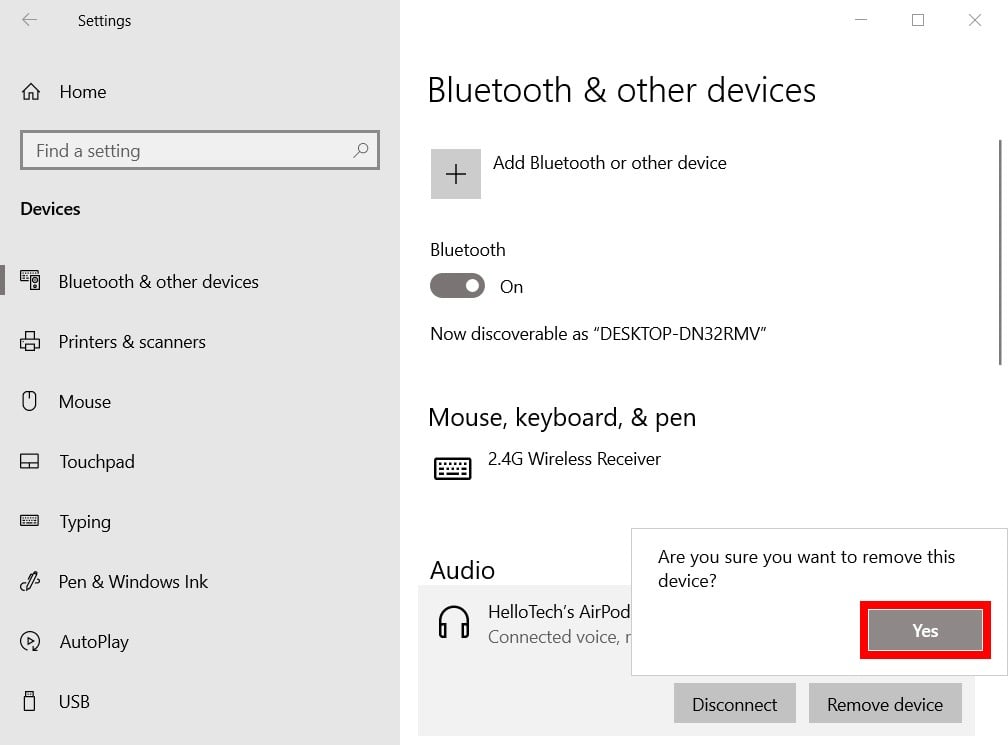Click the headphones icon for HelloTech's AirPods

pyautogui.click(x=453, y=621)
